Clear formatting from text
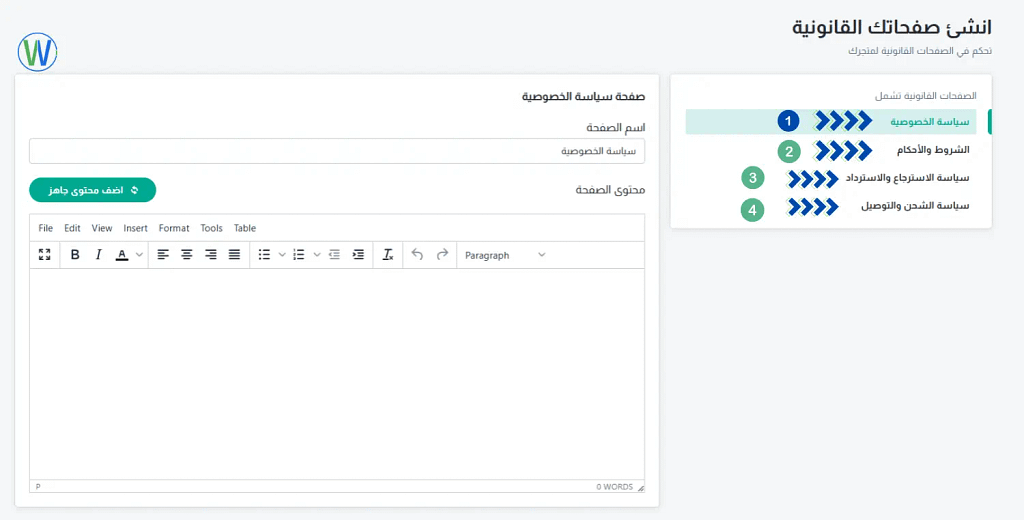1024x520 pixels. point(388,255)
